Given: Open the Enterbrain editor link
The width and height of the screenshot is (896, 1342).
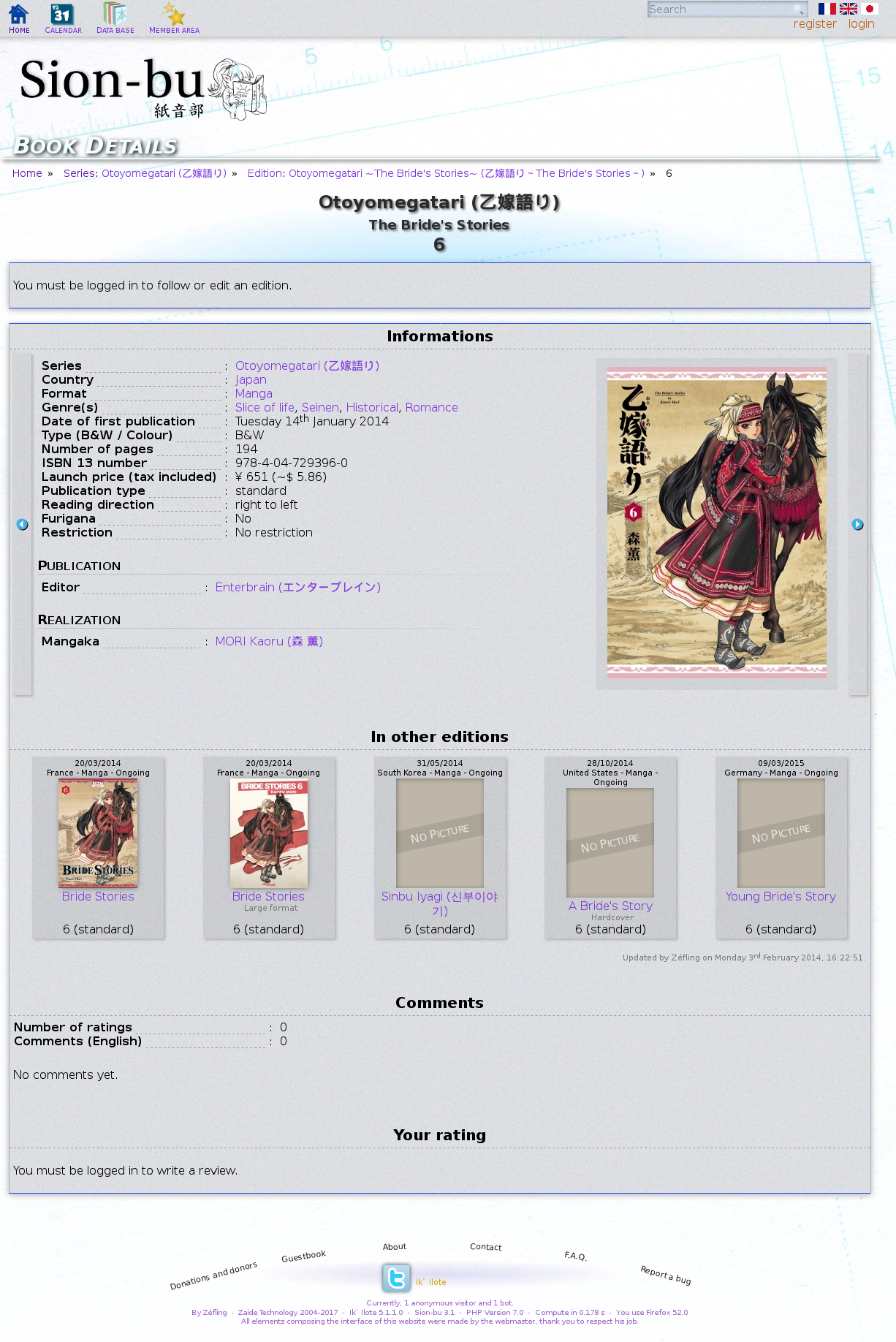Looking at the screenshot, I should pos(297,588).
